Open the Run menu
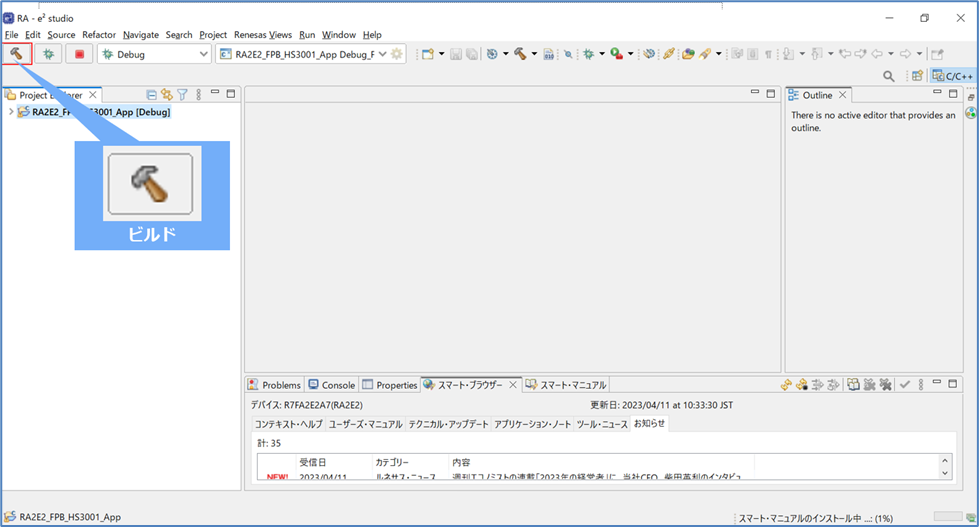Screen dimensions: 979x527 coord(307,35)
